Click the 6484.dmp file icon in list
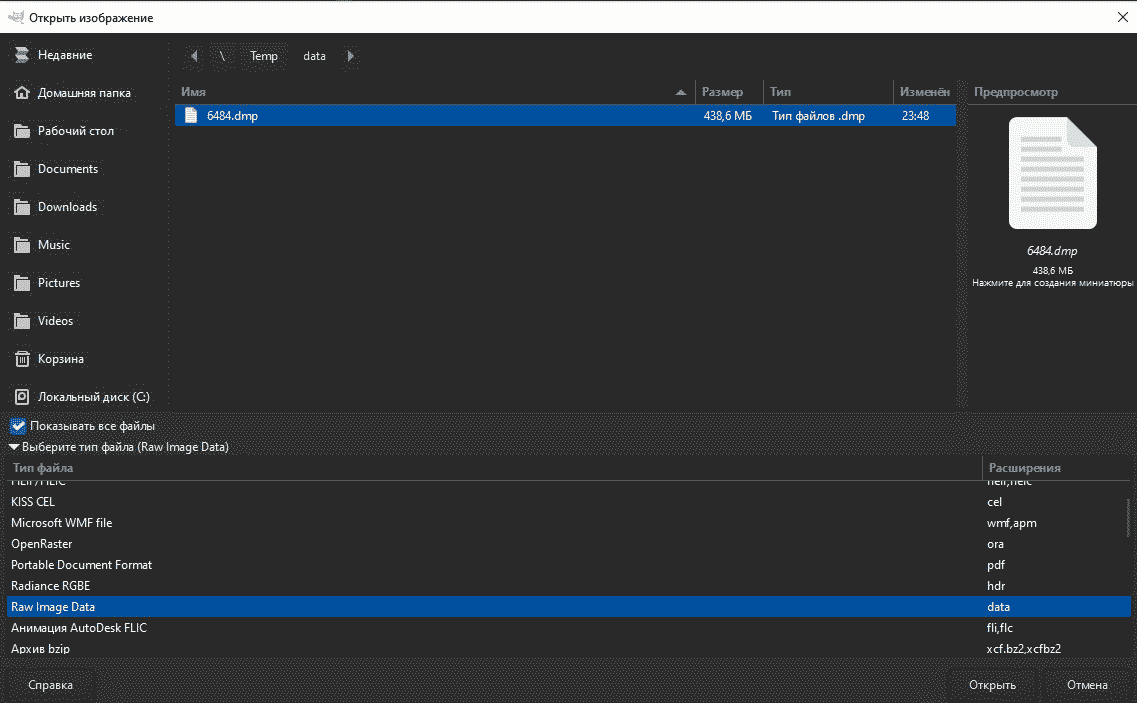 click(x=191, y=116)
